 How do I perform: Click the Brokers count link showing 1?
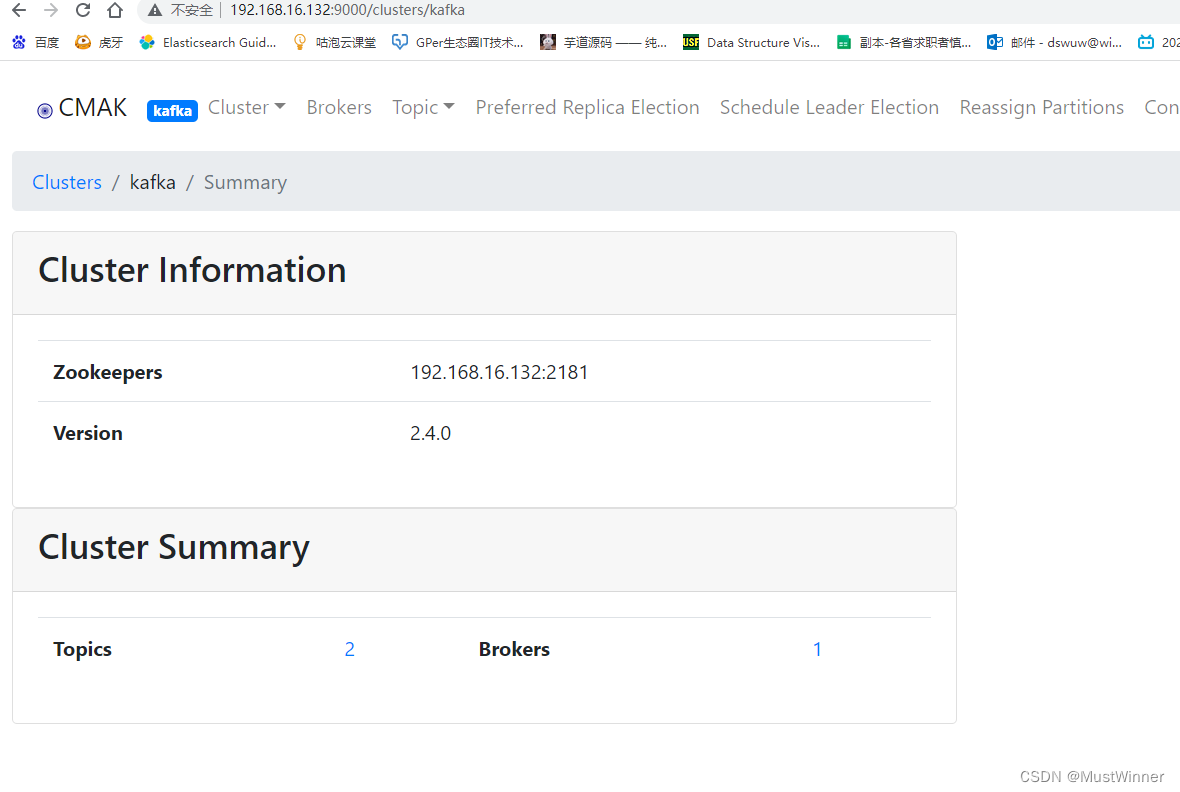817,649
